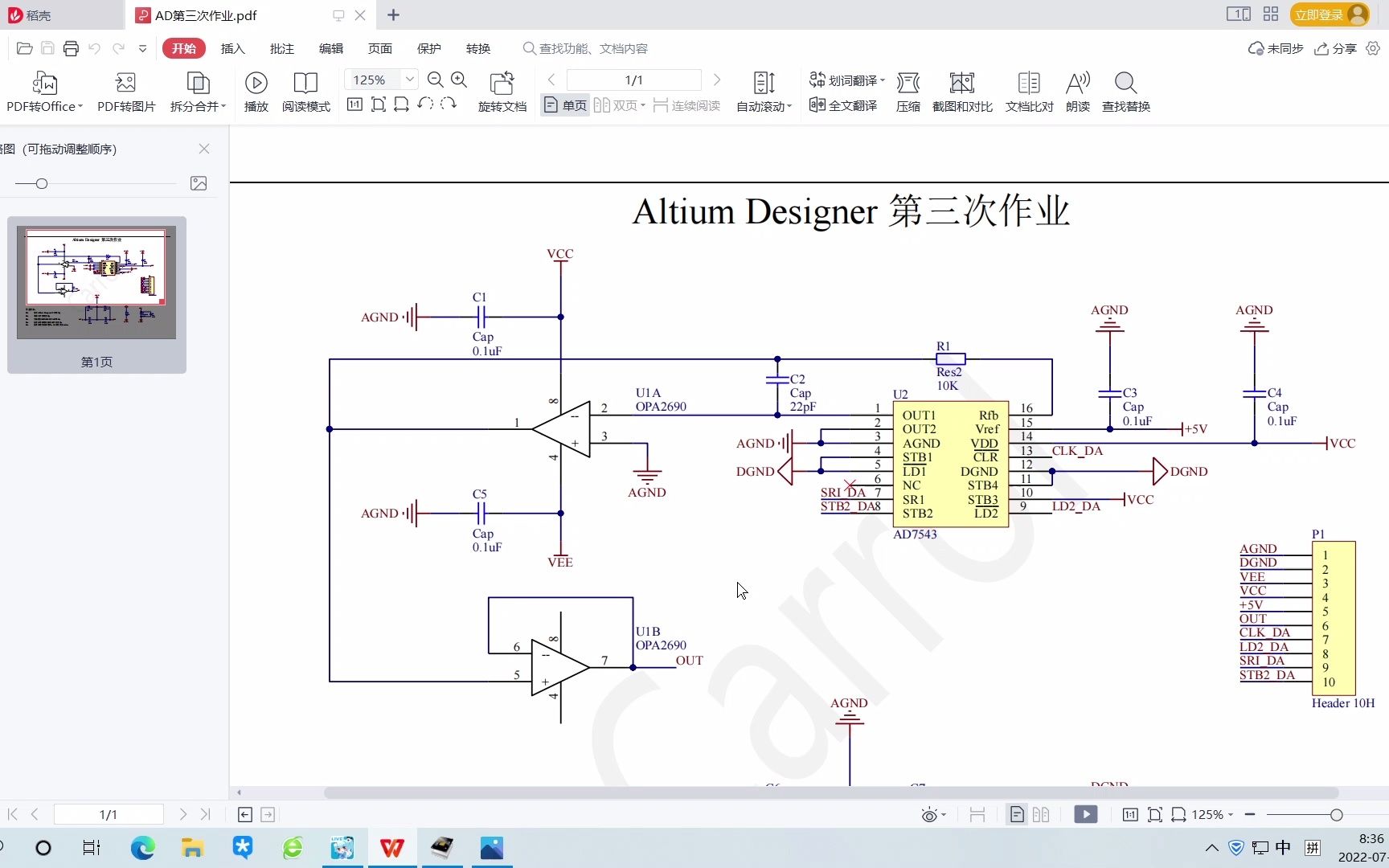This screenshot has height=868, width=1389.
Task: Open the 保护 ribbon tab
Action: coord(428,48)
